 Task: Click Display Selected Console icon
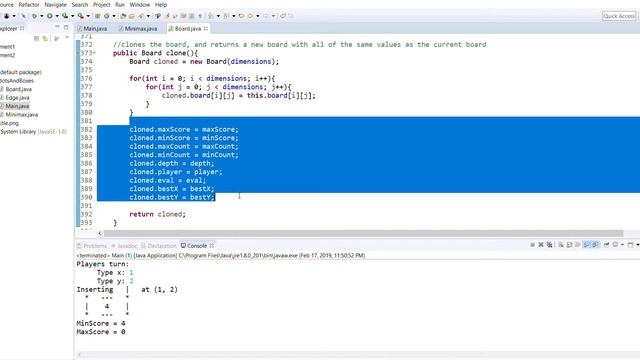click(615, 245)
